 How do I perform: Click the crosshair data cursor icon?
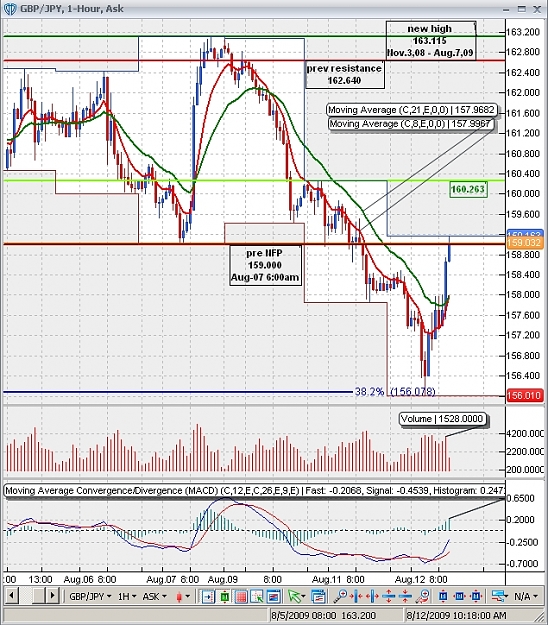pyautogui.click(x=257, y=597)
